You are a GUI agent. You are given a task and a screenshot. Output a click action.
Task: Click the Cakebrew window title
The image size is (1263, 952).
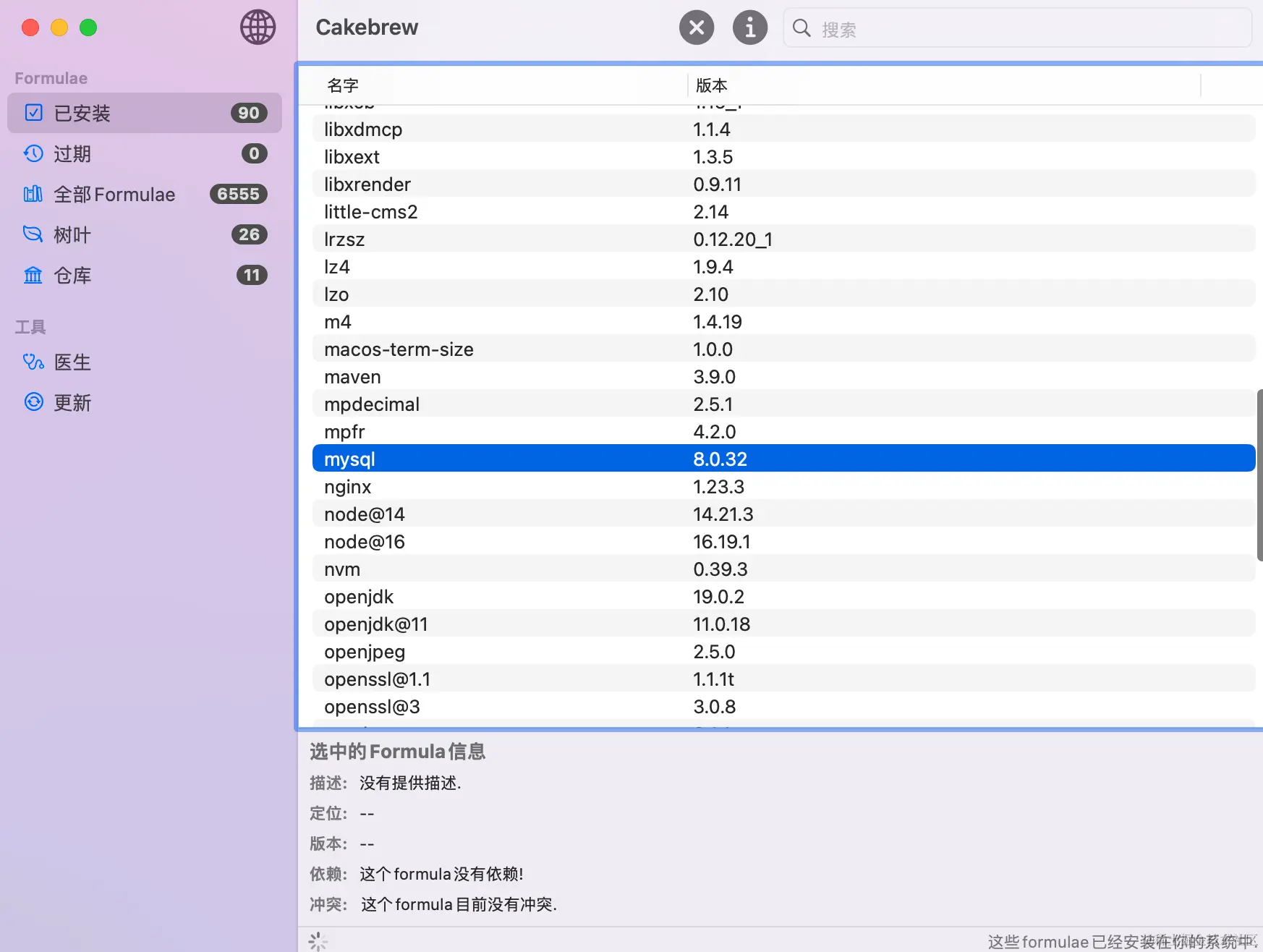point(367,27)
